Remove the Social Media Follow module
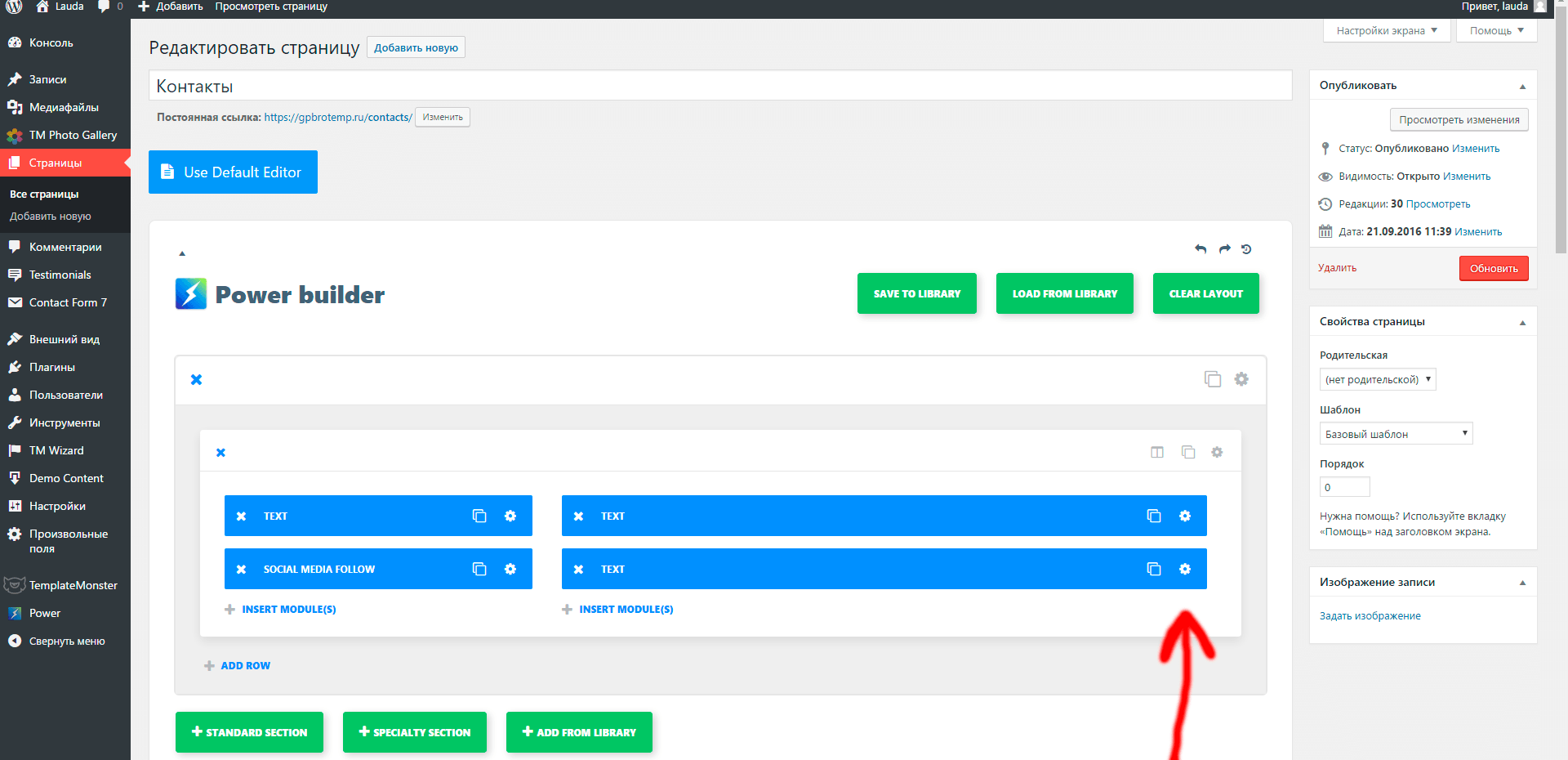The height and width of the screenshot is (760, 1568). [241, 569]
